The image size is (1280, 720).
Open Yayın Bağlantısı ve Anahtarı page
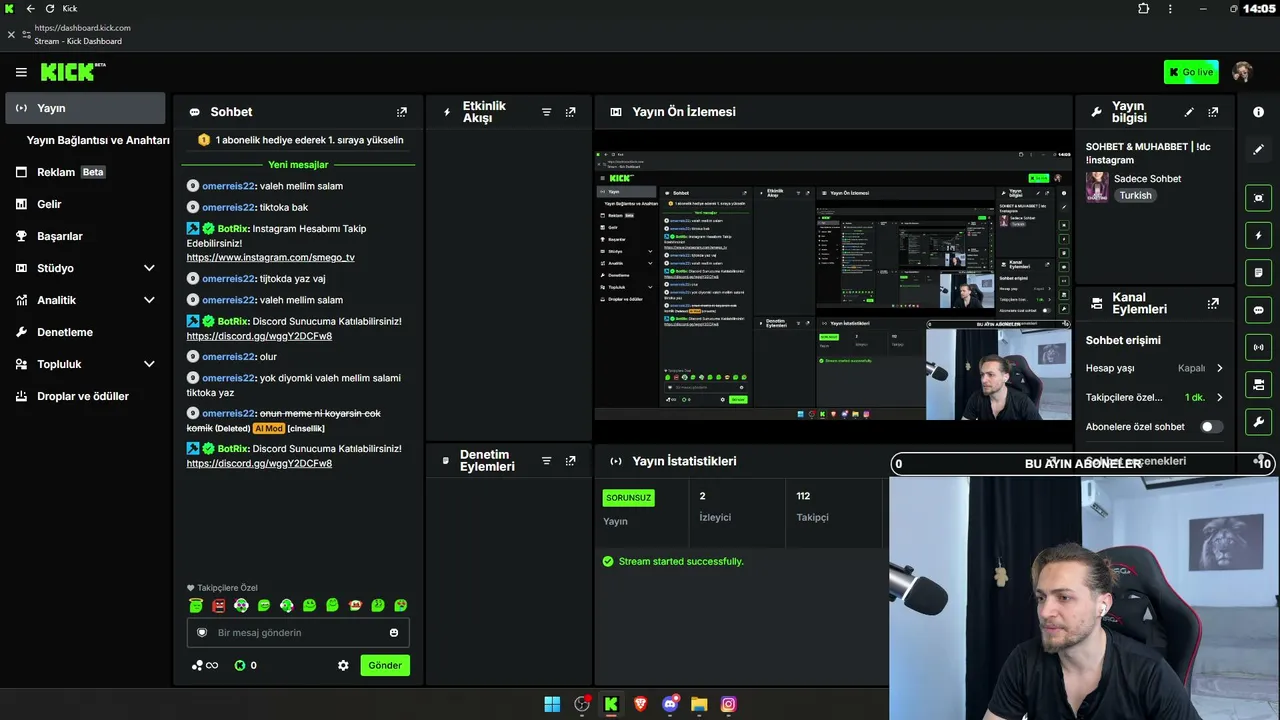tap(98, 140)
